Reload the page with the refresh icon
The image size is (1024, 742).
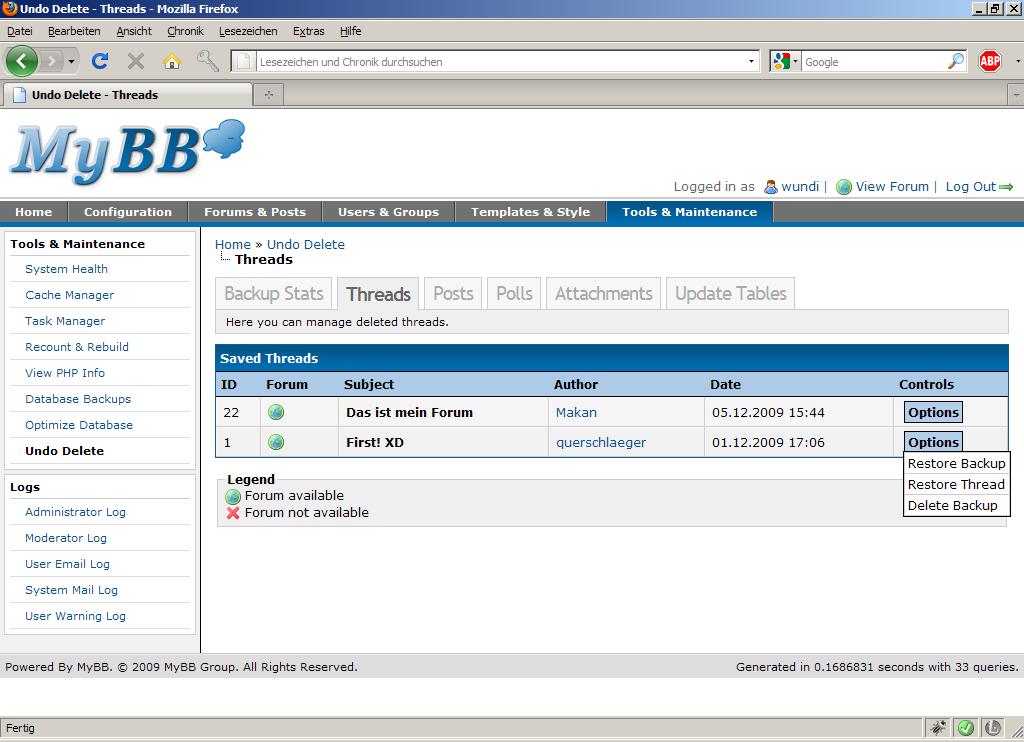pyautogui.click(x=100, y=61)
